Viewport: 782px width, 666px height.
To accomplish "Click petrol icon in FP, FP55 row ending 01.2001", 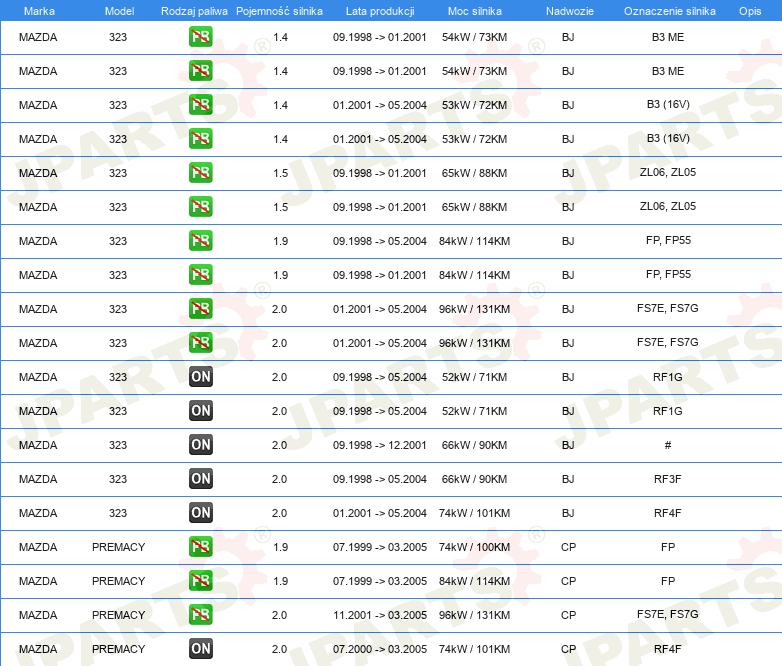I will pyautogui.click(x=200, y=274).
